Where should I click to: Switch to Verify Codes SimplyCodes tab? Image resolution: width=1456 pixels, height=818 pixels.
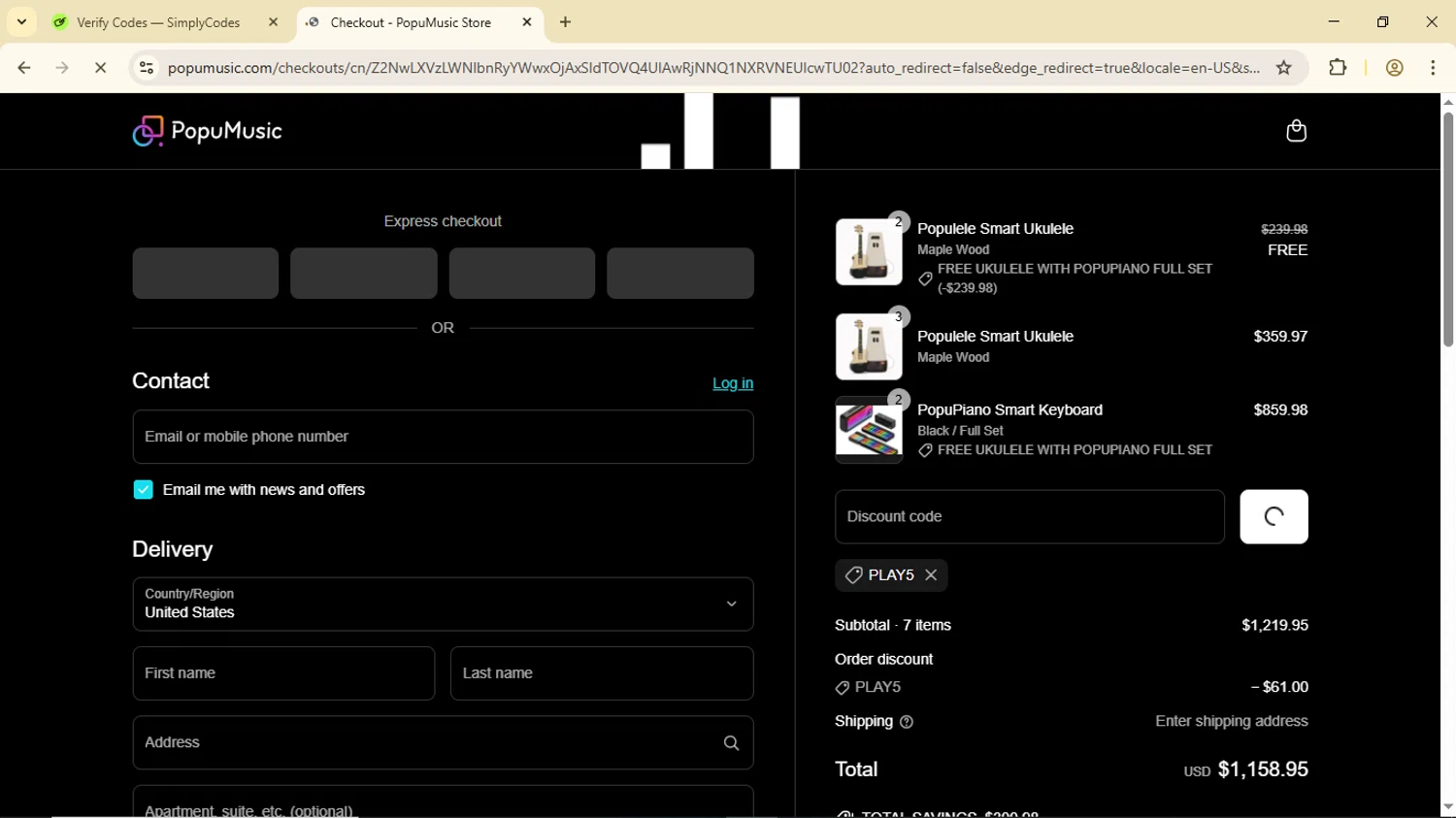pos(165,22)
